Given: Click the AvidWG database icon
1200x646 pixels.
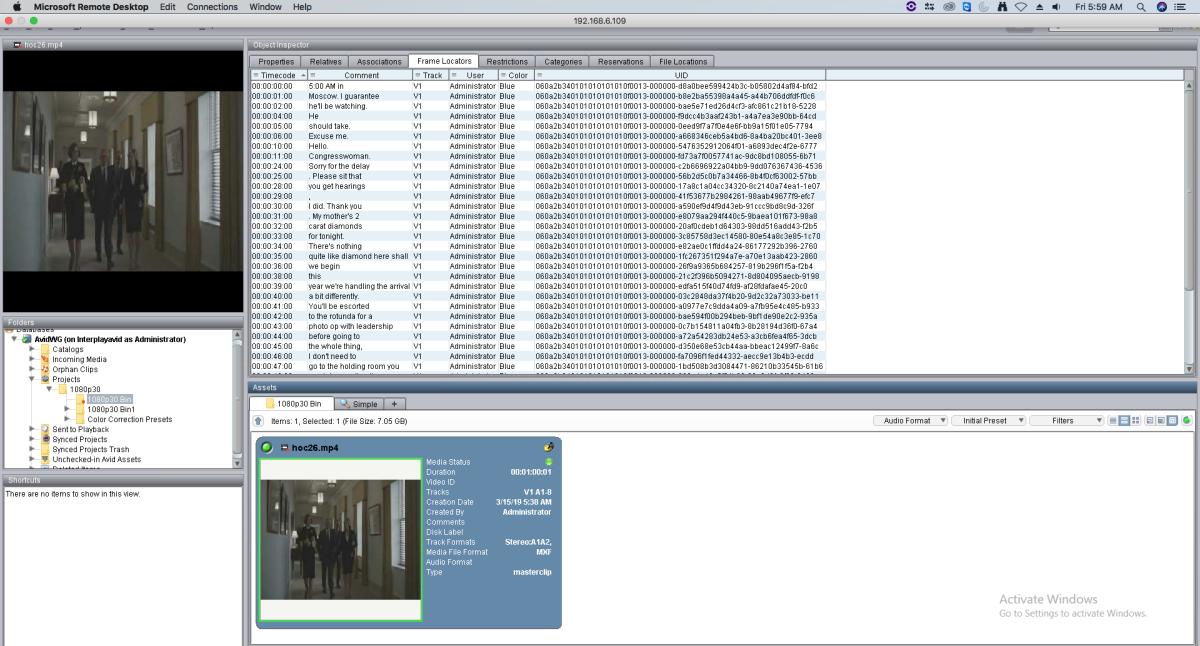Looking at the screenshot, I should click(x=26, y=339).
